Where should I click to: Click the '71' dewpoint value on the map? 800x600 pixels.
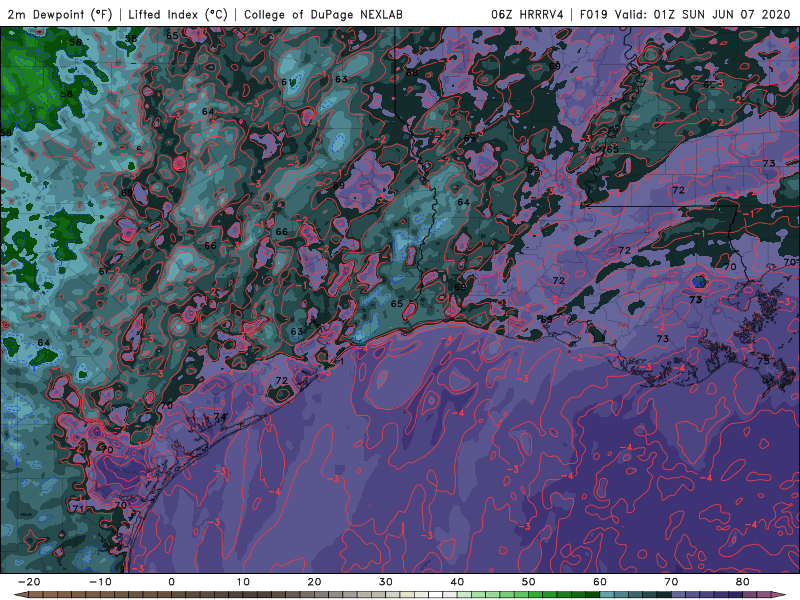click(x=78, y=509)
